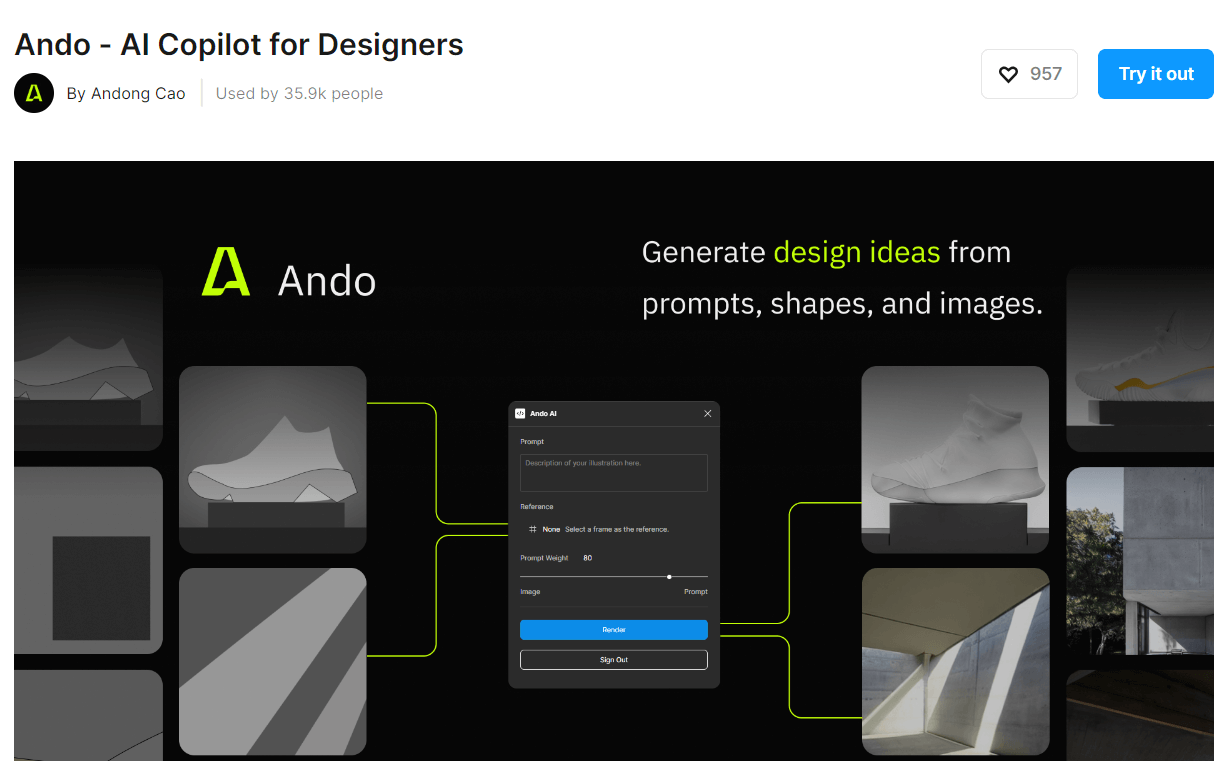This screenshot has height=784, width=1230.
Task: Click the Andong Cao avatar icon
Action: (34, 93)
